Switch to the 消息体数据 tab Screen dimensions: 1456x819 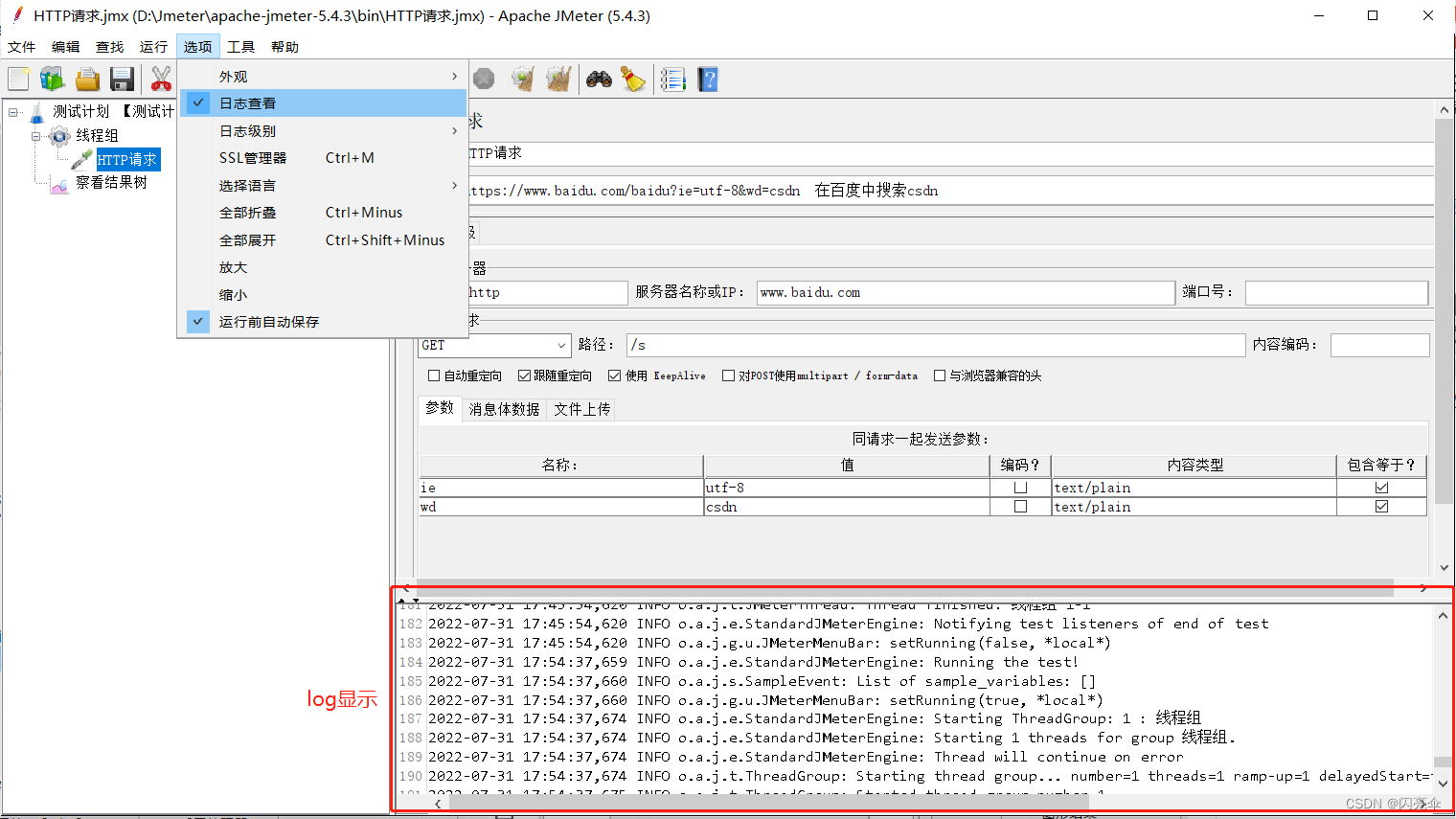tap(504, 409)
